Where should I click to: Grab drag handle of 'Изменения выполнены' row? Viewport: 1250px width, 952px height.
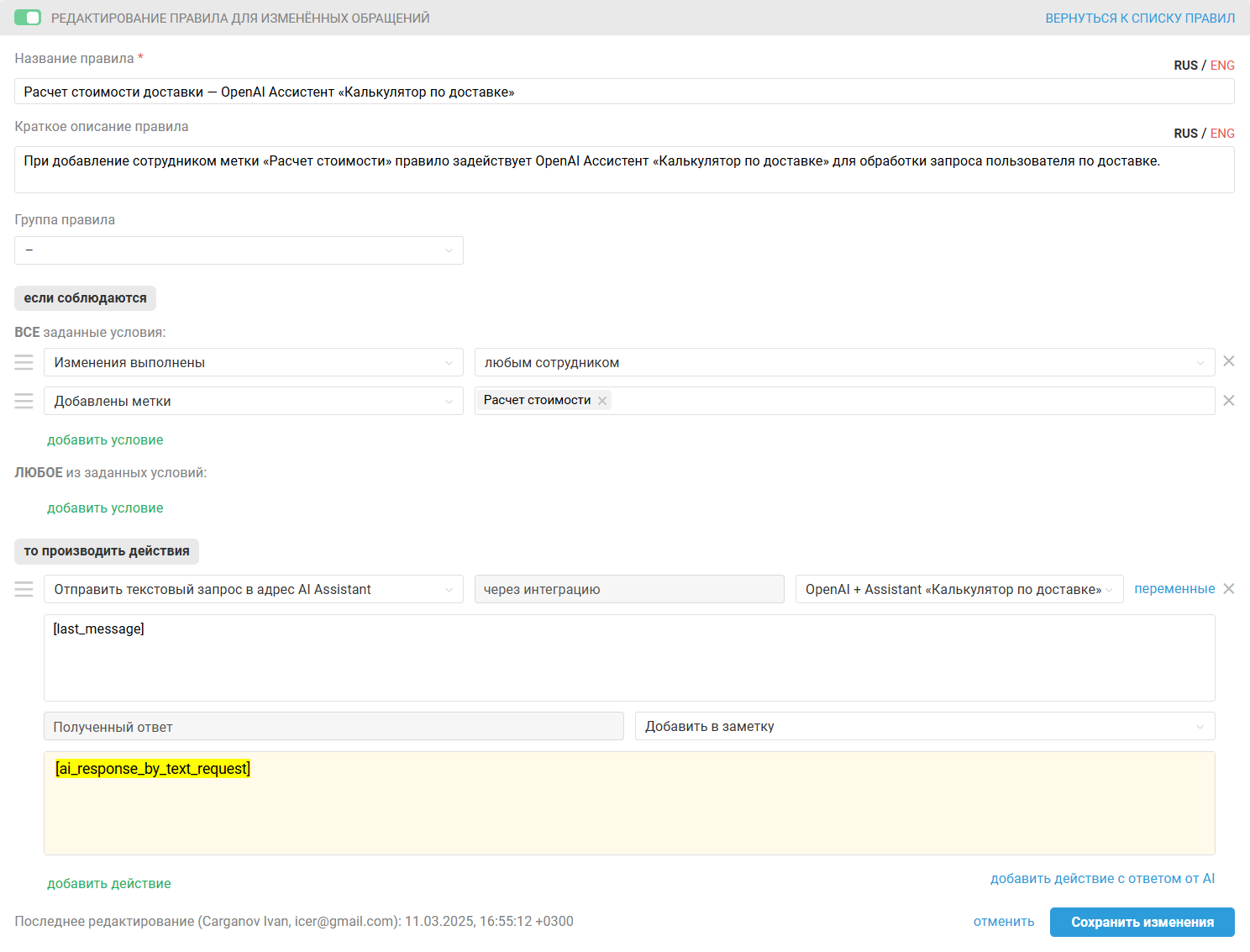tap(24, 362)
